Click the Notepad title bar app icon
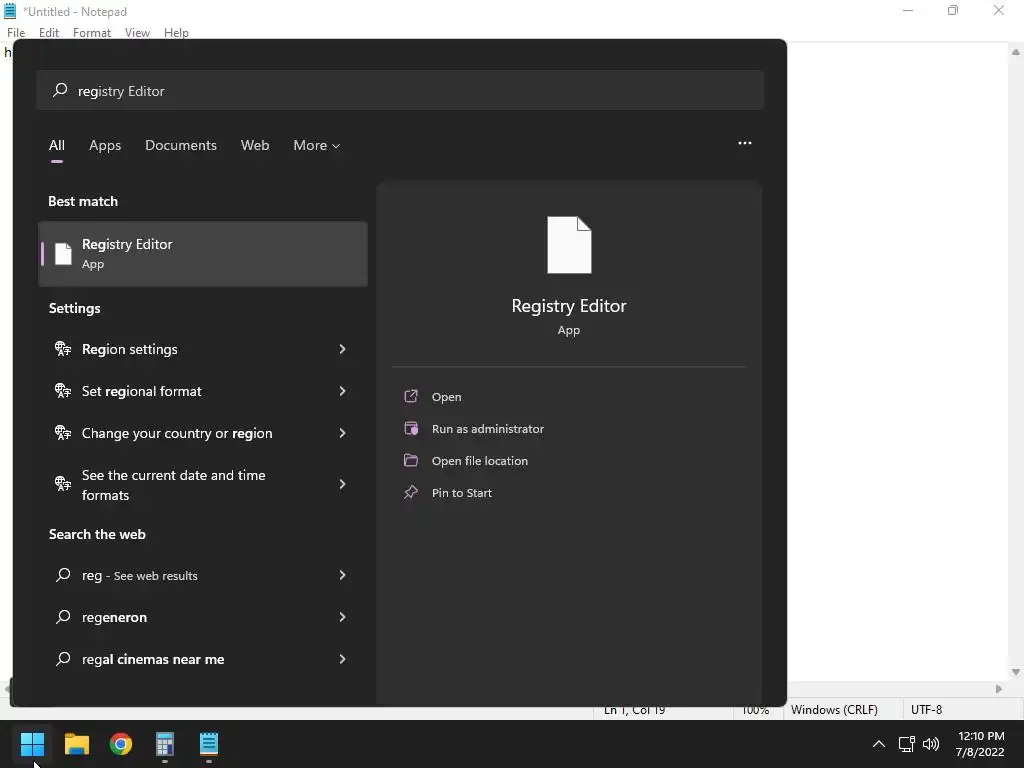The image size is (1024, 768). click(10, 11)
